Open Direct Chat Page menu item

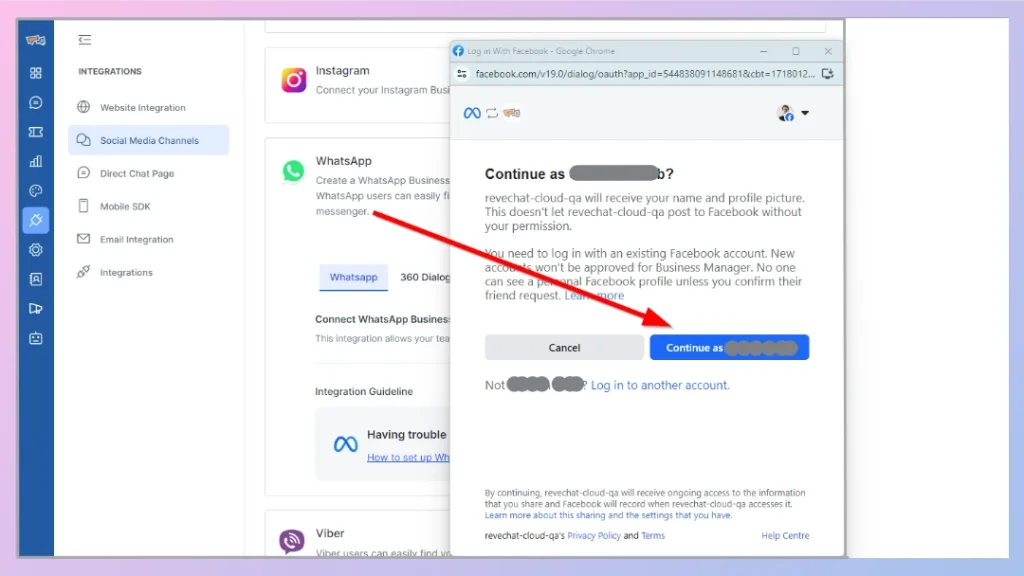(148, 173)
